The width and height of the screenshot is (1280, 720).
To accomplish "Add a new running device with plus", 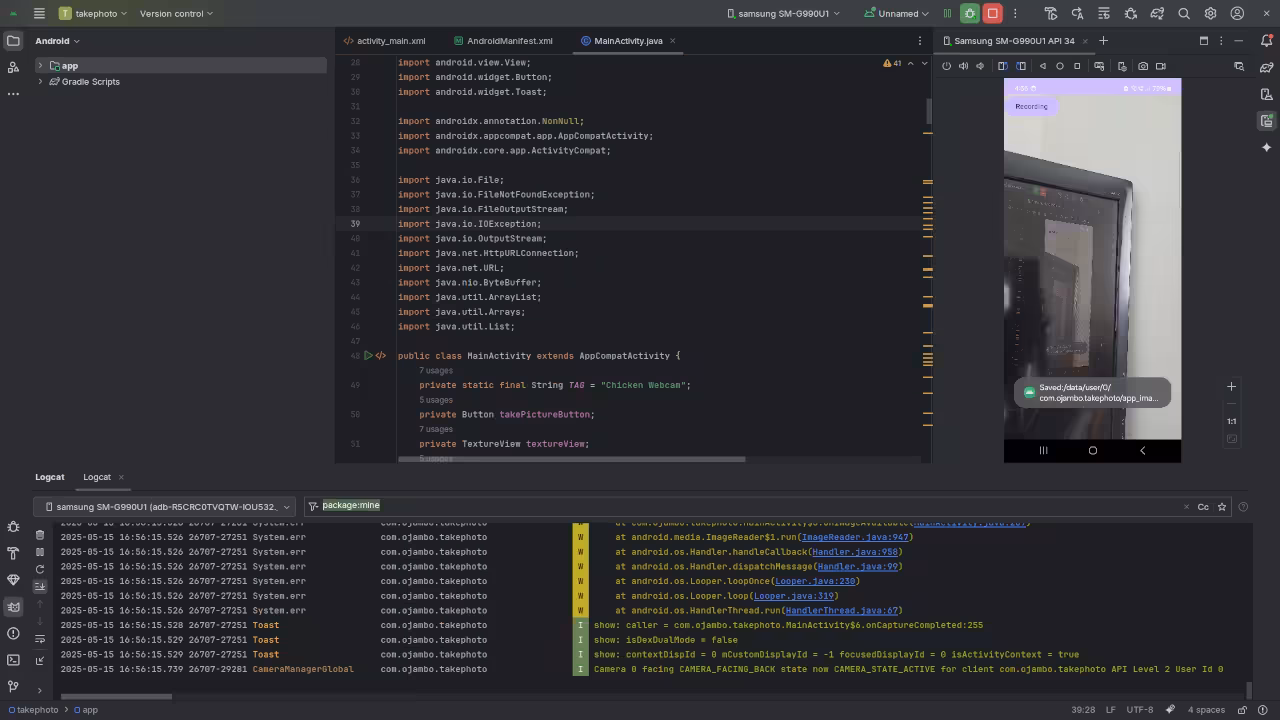I will [x=1103, y=41].
